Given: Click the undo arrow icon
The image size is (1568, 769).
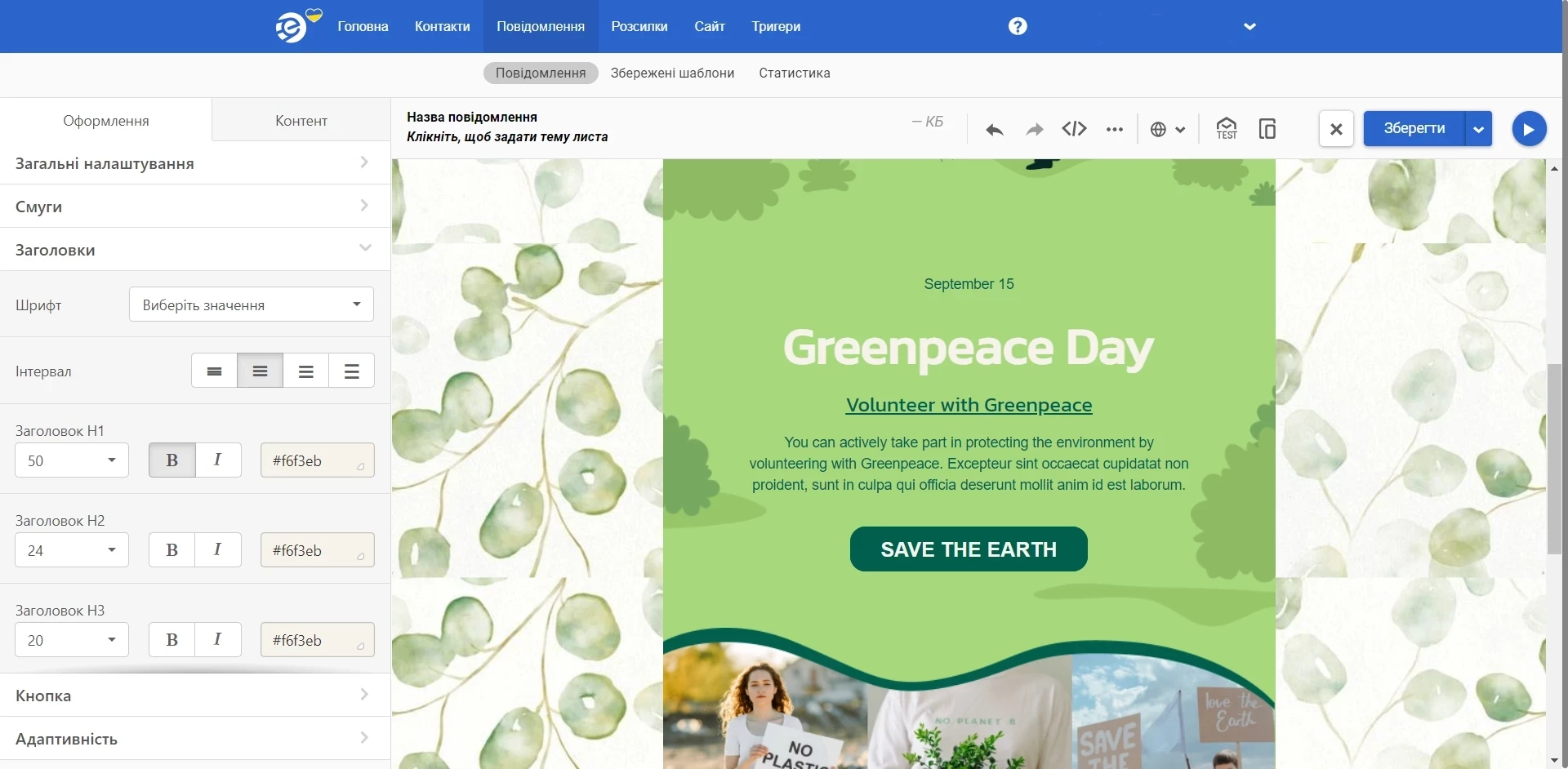Looking at the screenshot, I should 994,129.
